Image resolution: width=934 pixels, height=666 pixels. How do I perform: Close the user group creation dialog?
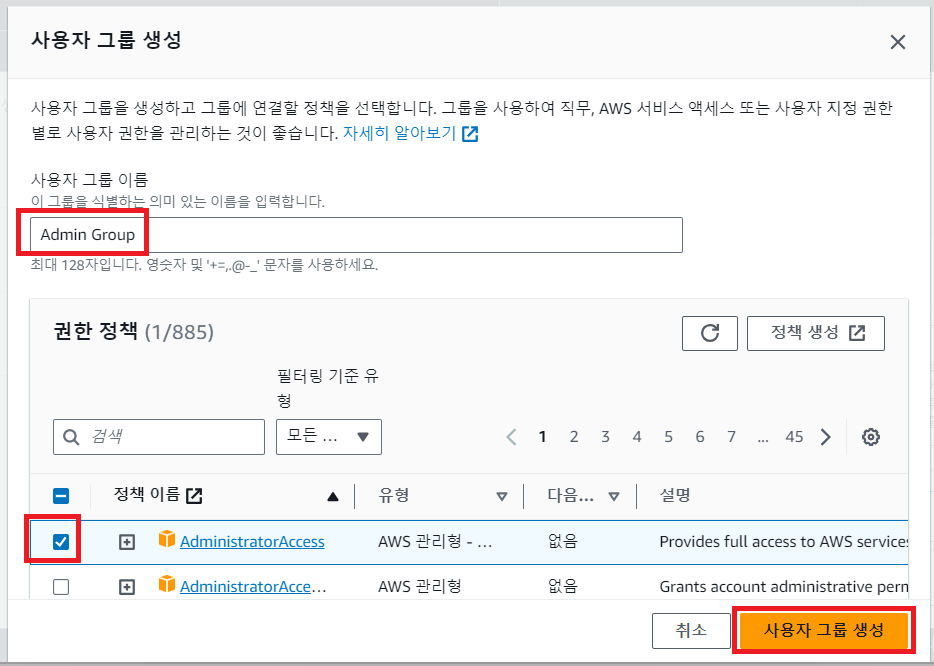pyautogui.click(x=897, y=42)
